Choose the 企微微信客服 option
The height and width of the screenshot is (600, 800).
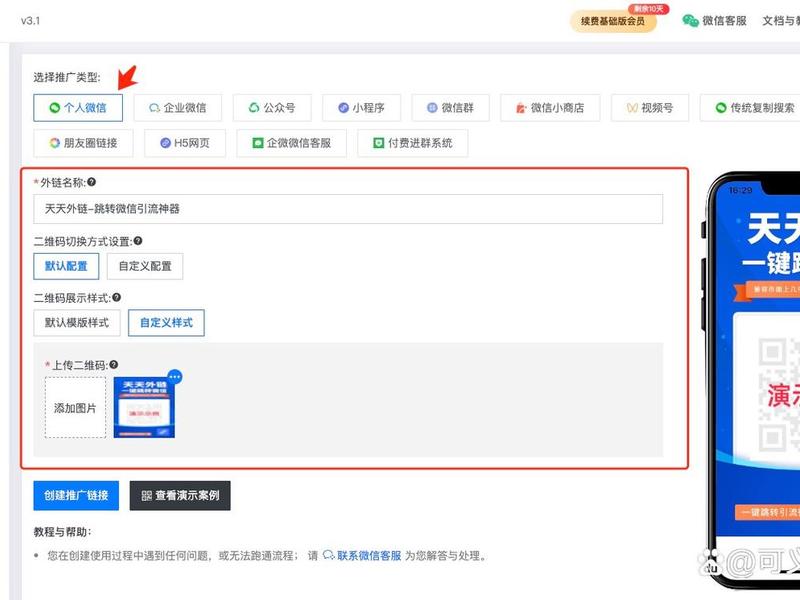pyautogui.click(x=291, y=143)
